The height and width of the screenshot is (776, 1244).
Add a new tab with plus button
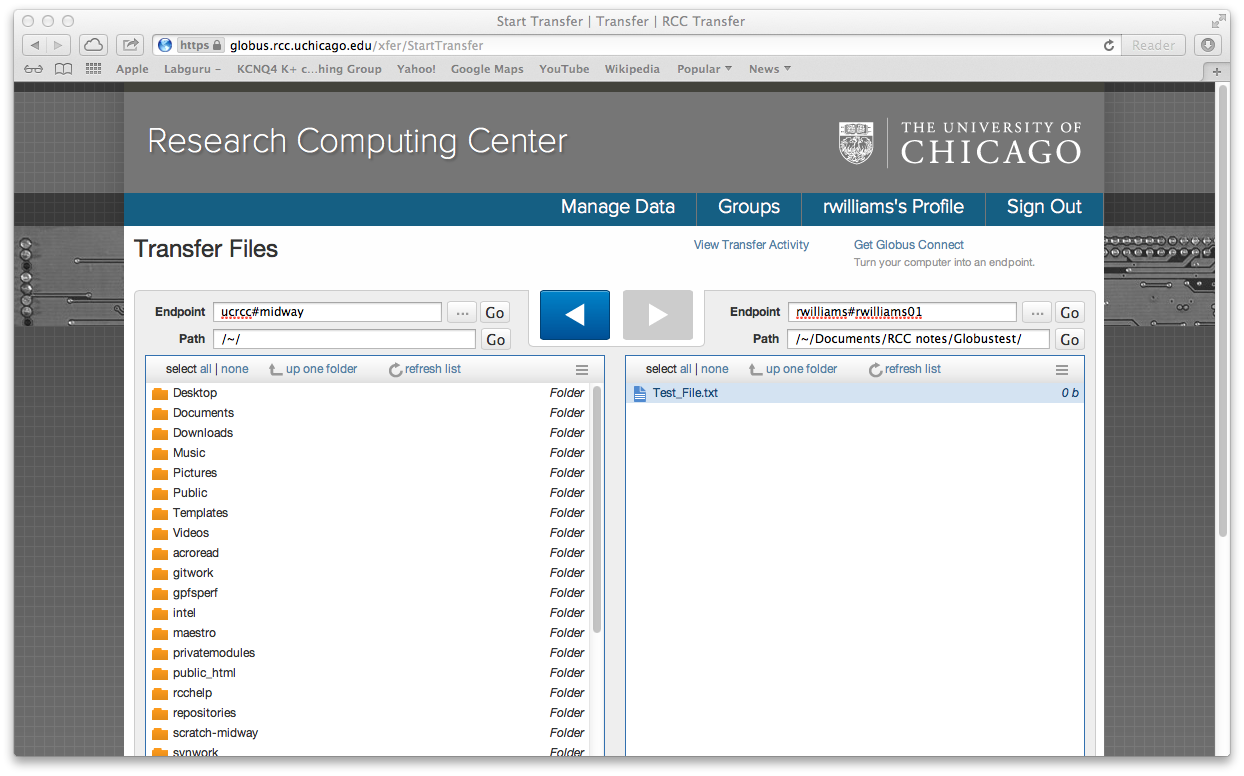coord(1217,72)
